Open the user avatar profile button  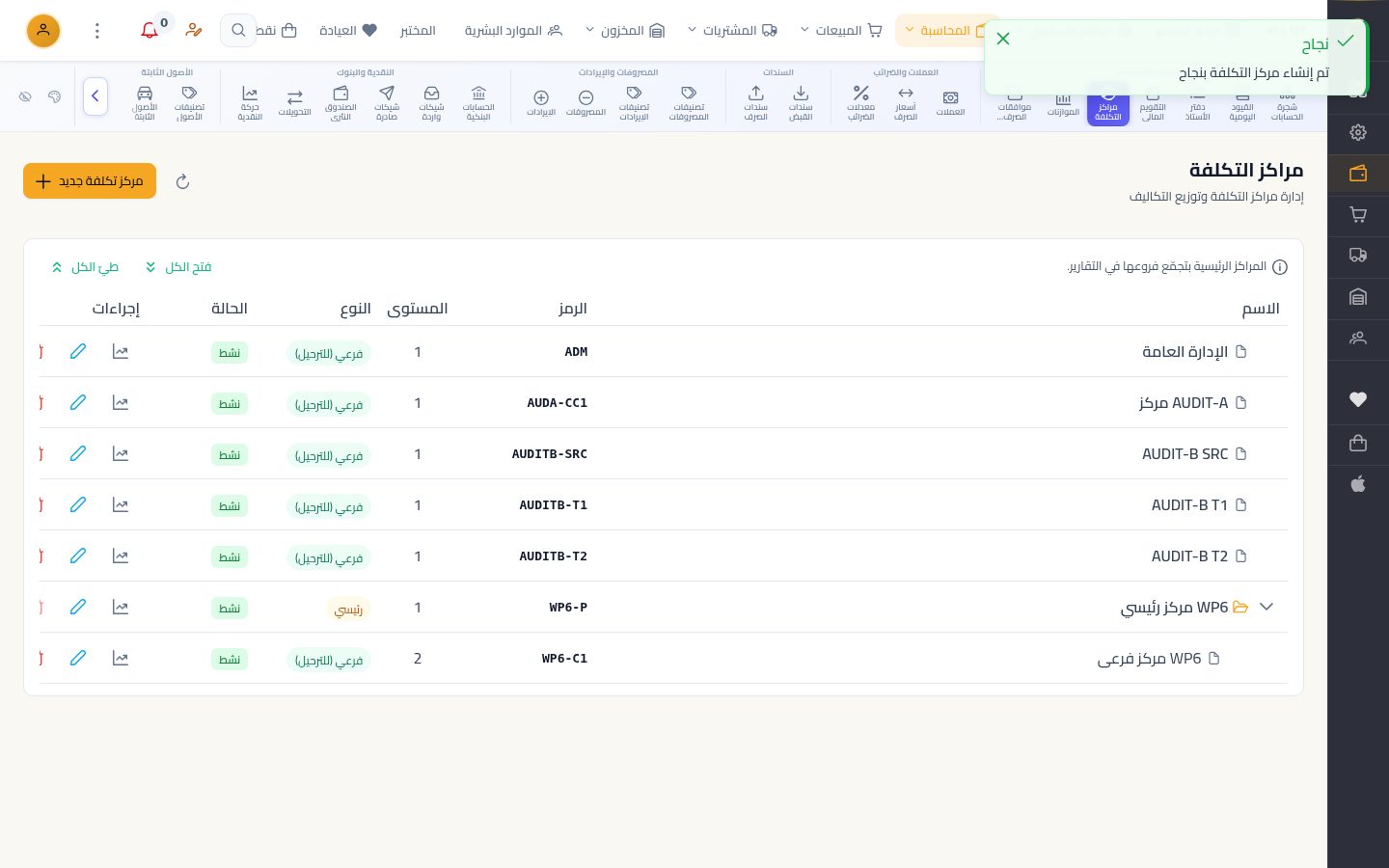point(43,31)
